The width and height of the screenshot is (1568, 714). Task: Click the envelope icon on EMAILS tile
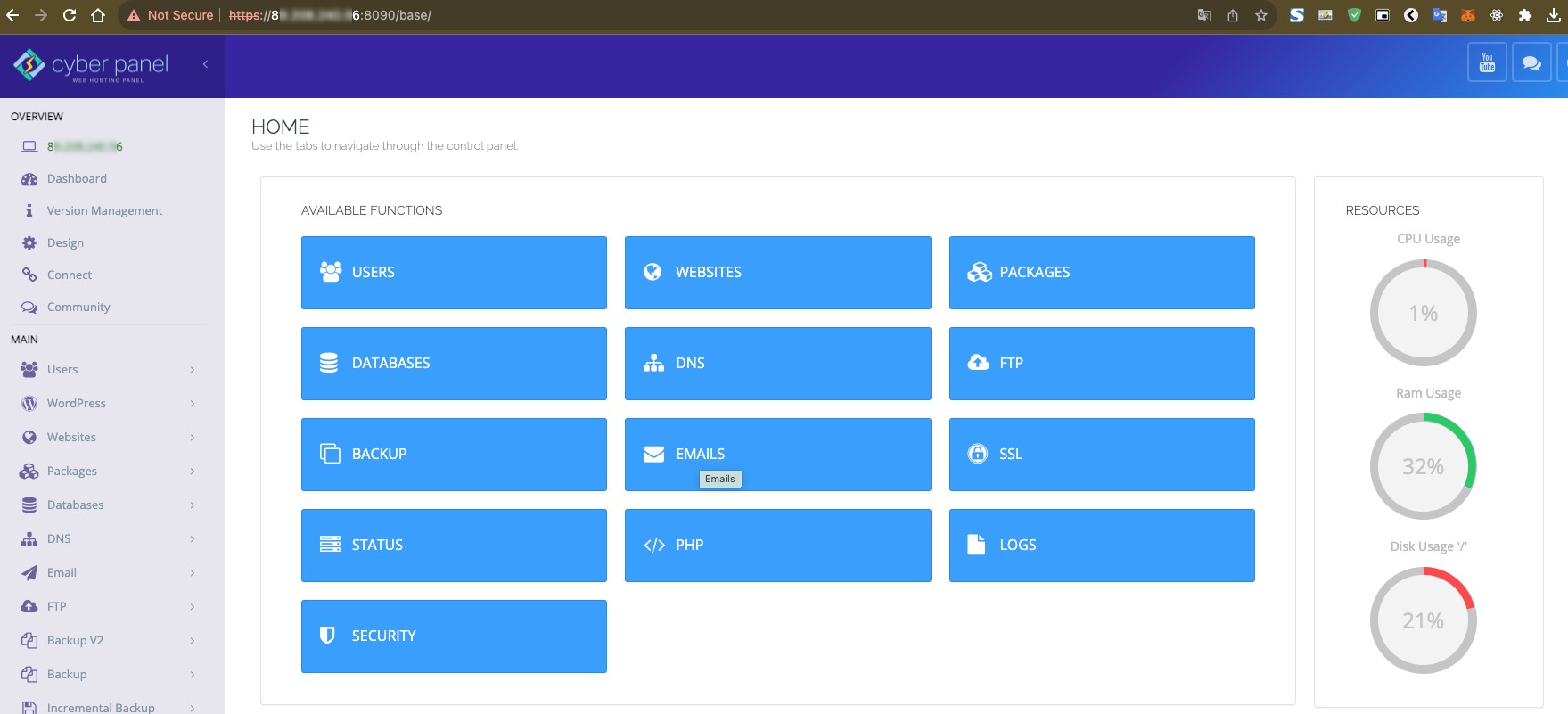coord(653,455)
